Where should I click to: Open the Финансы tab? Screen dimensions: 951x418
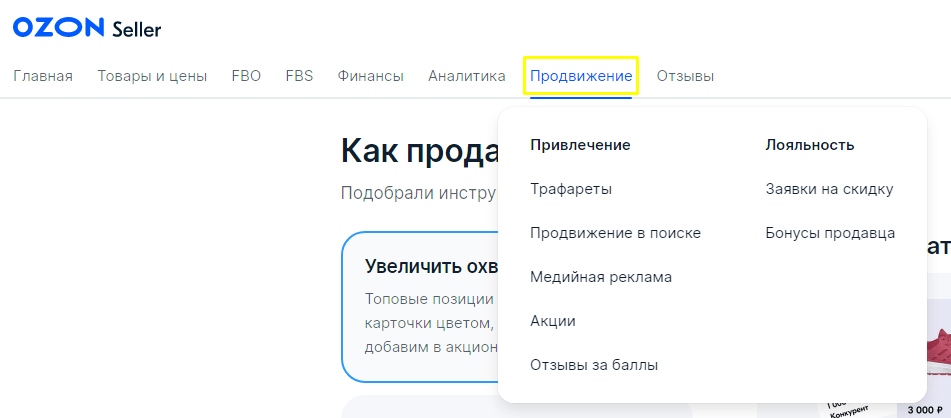pyautogui.click(x=371, y=76)
